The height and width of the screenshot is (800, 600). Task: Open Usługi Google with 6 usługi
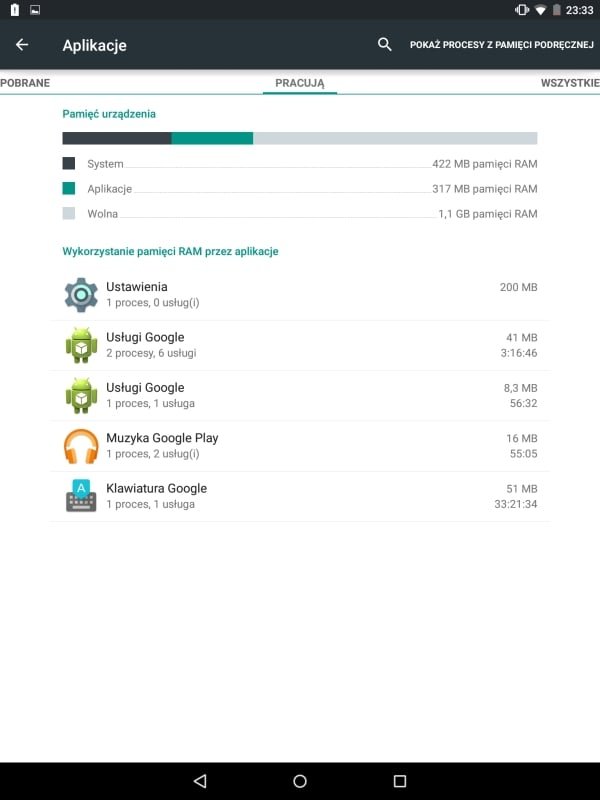300,345
